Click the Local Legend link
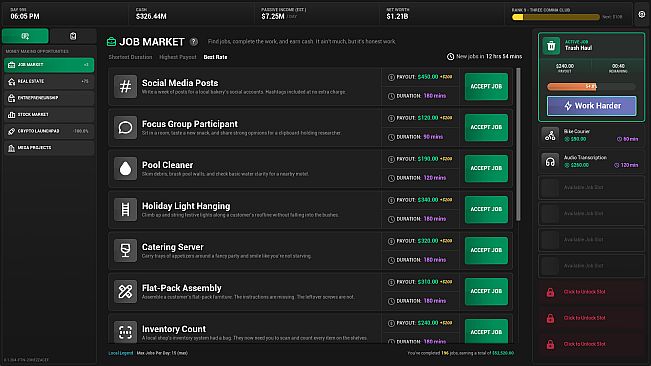 point(121,353)
